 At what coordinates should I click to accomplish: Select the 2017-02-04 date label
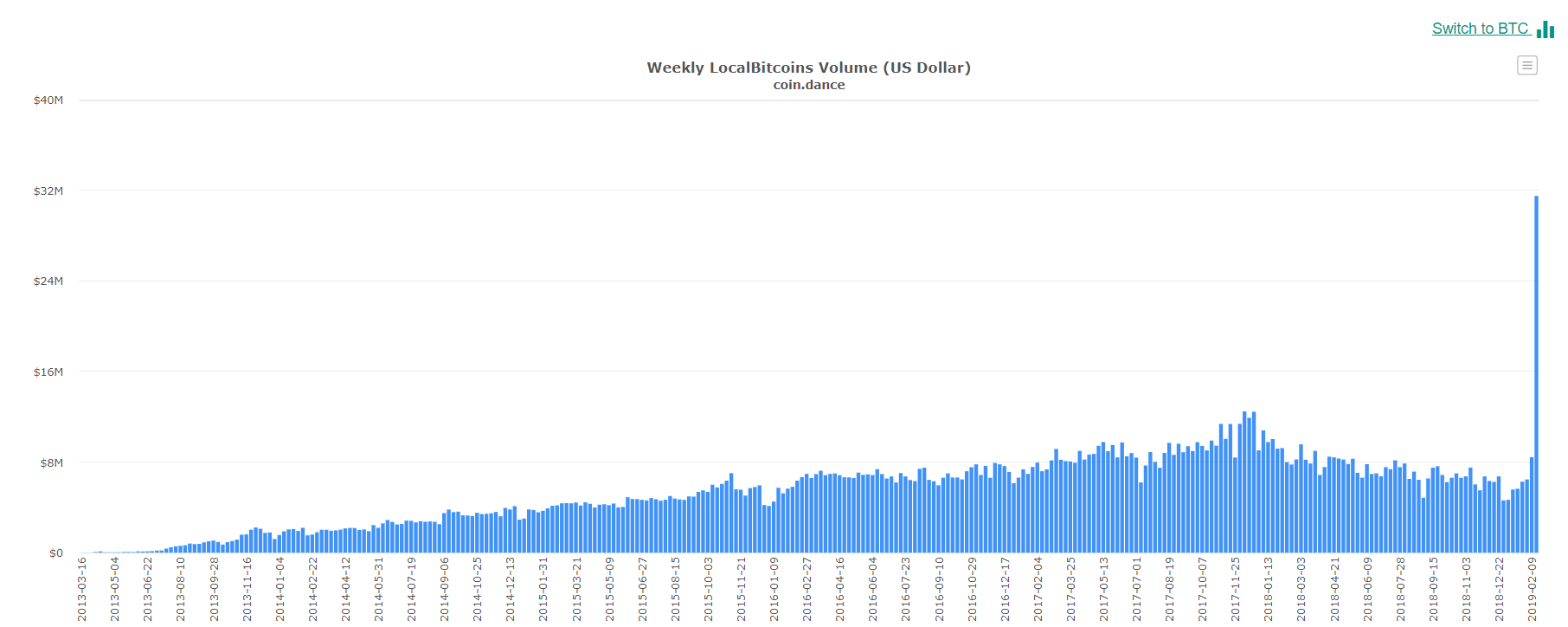tap(1038, 589)
